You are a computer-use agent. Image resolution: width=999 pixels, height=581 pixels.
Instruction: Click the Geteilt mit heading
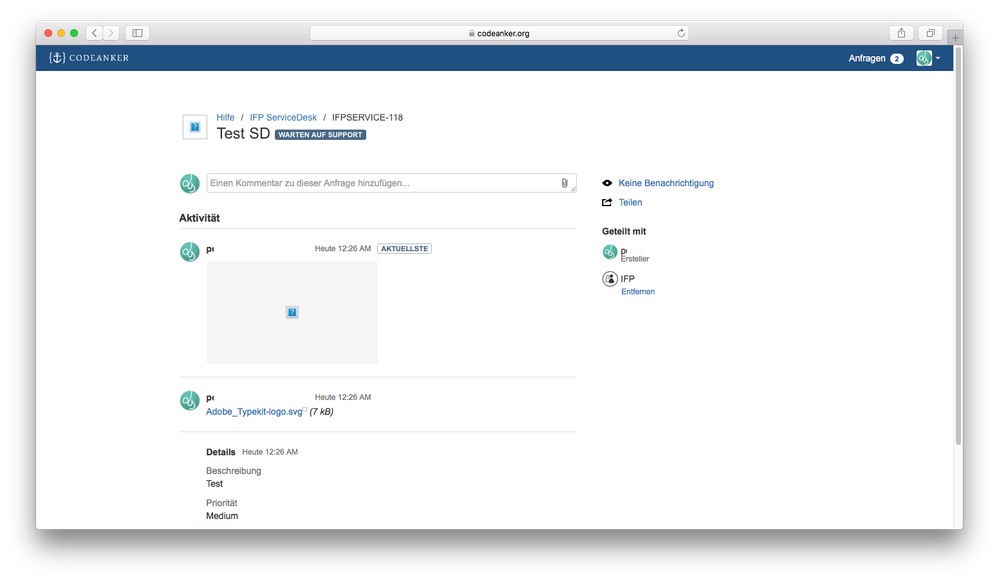(624, 231)
